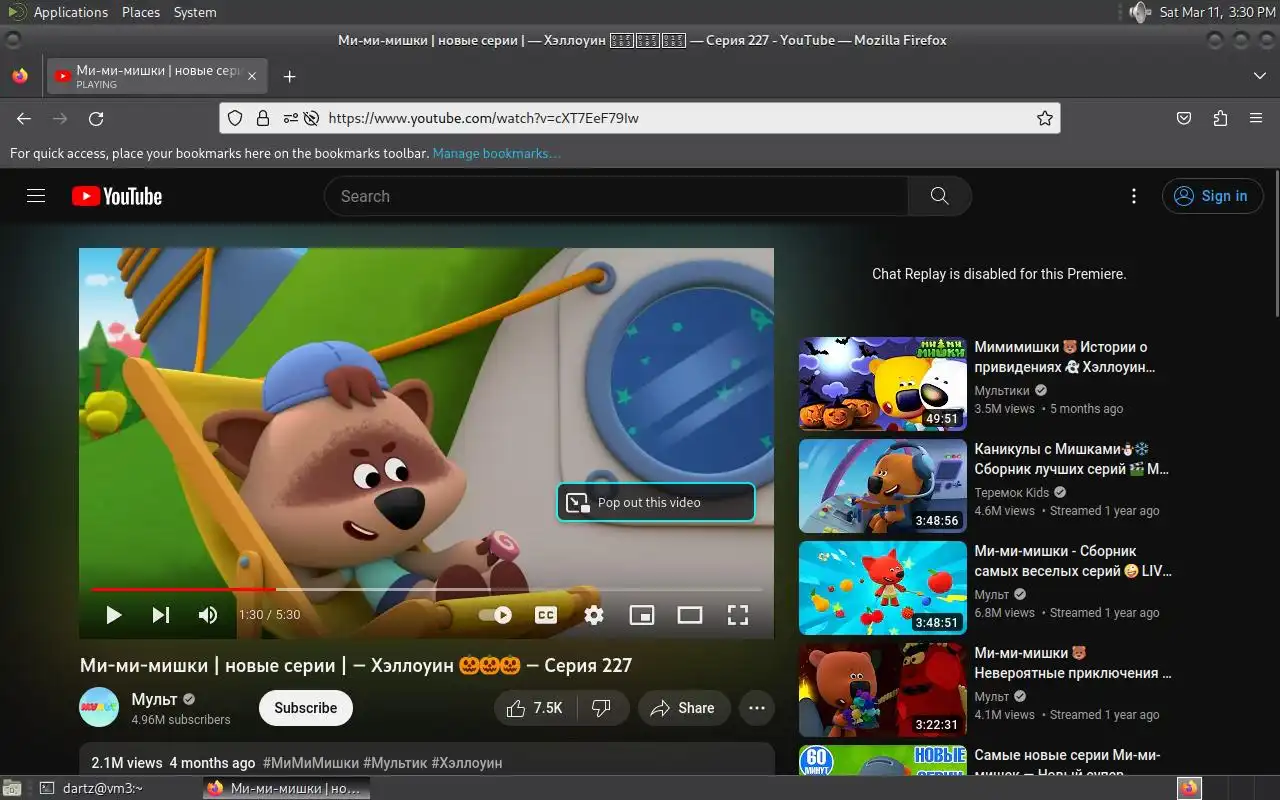1280x800 pixels.
Task: Open the Теремок Kids channel
Action: 1012,492
